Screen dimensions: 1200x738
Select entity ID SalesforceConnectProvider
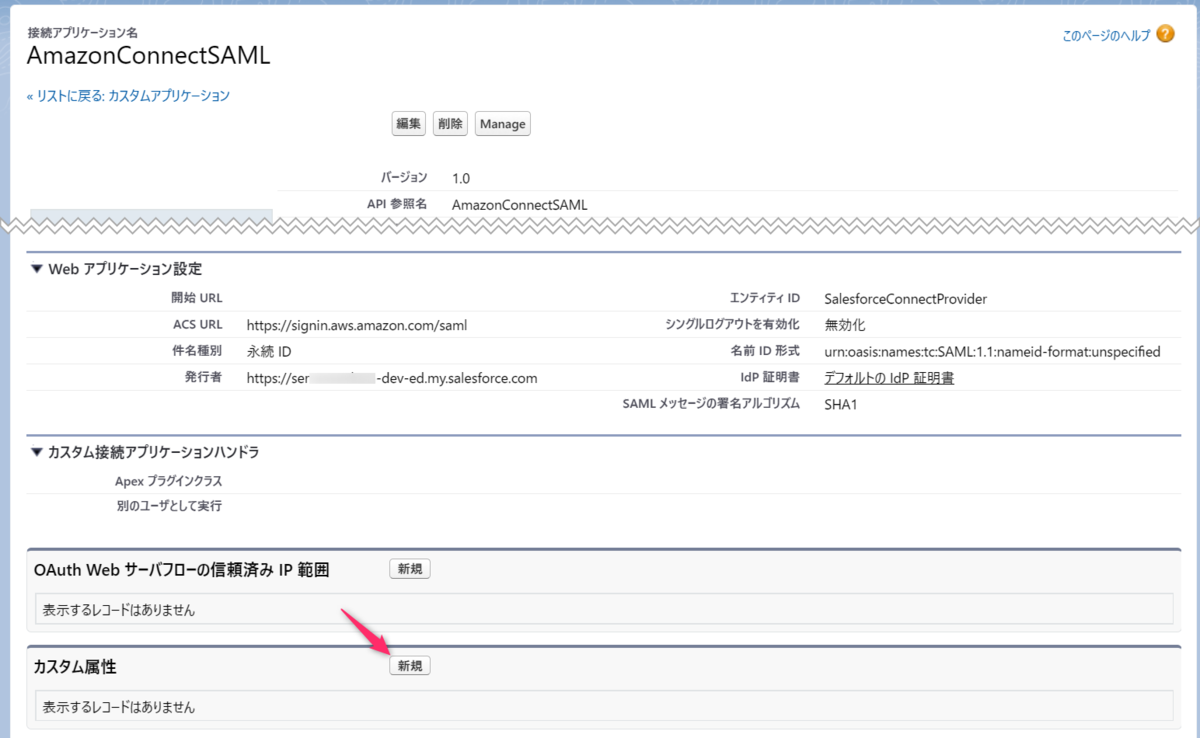906,298
